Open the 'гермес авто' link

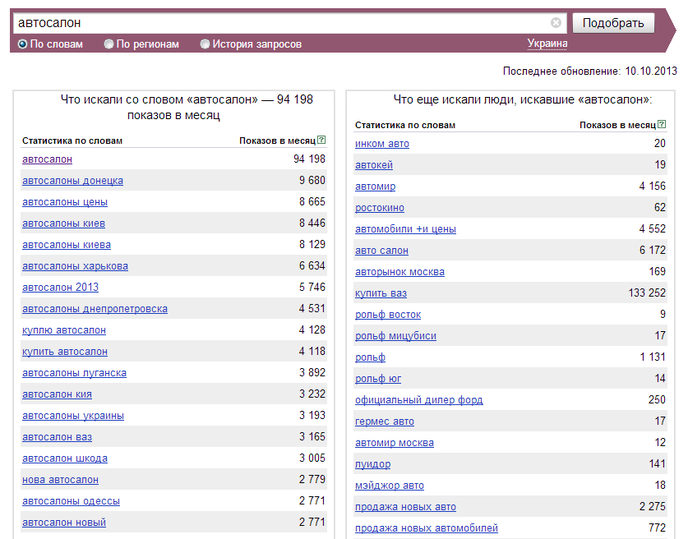(384, 422)
